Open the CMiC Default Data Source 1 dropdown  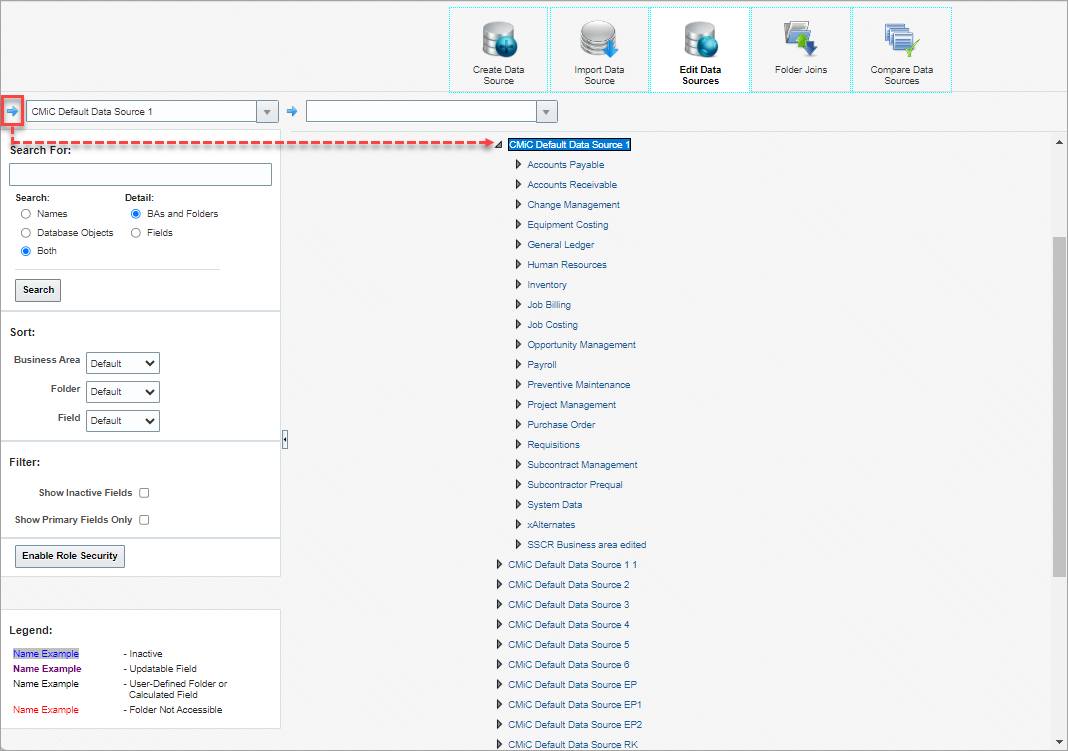coord(267,112)
